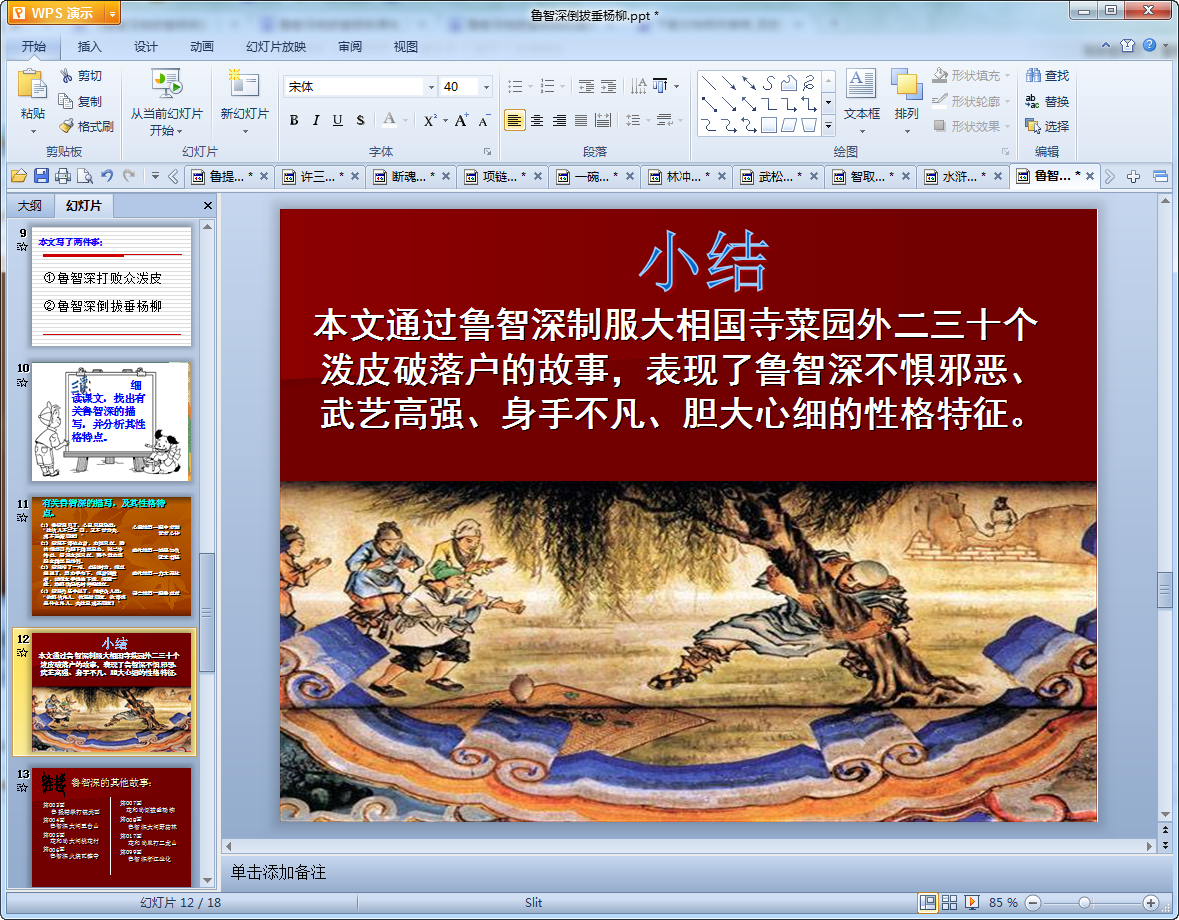Select slide 10 thumbnail
This screenshot has width=1179, height=920.
pos(111,421)
